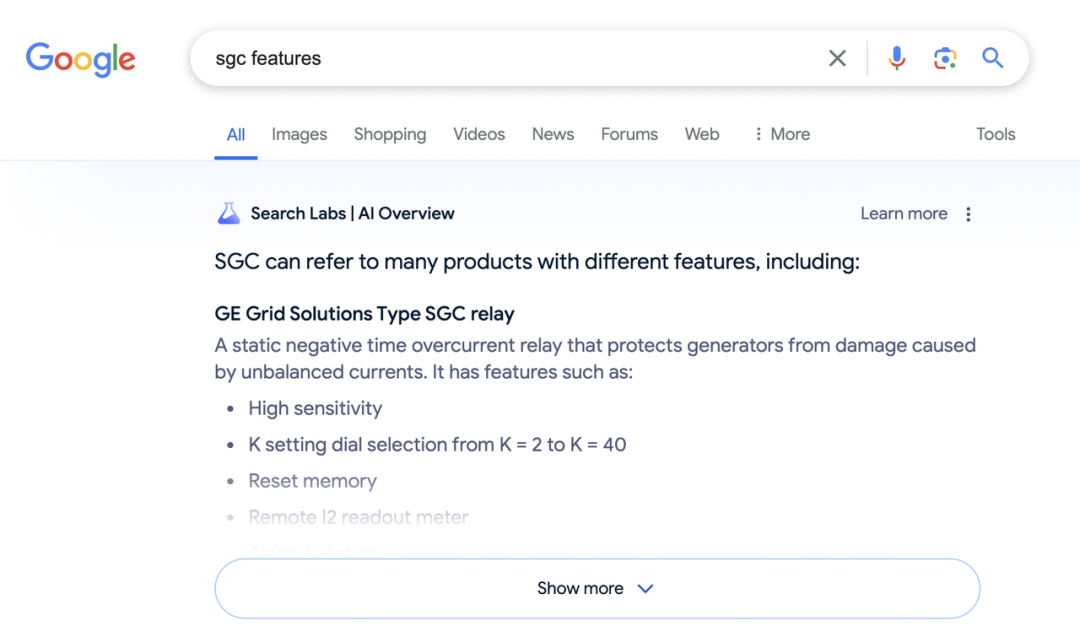Open the AI Overview three-dot options menu

(x=968, y=214)
